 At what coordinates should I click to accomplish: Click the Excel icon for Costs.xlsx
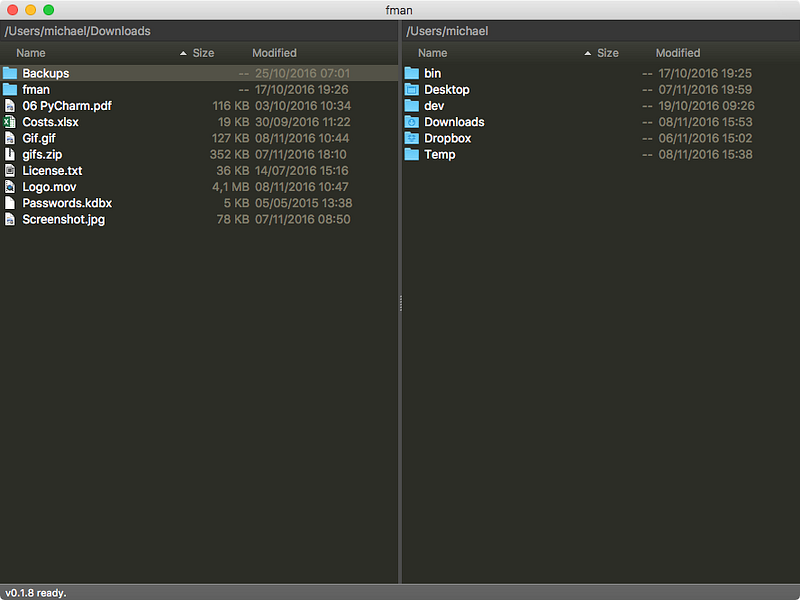coord(9,122)
